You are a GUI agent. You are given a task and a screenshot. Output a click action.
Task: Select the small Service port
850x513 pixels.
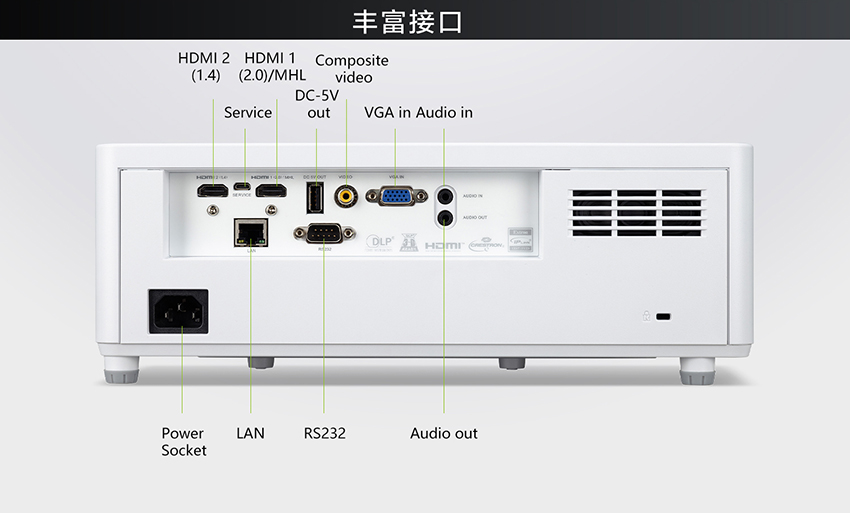click(x=242, y=187)
